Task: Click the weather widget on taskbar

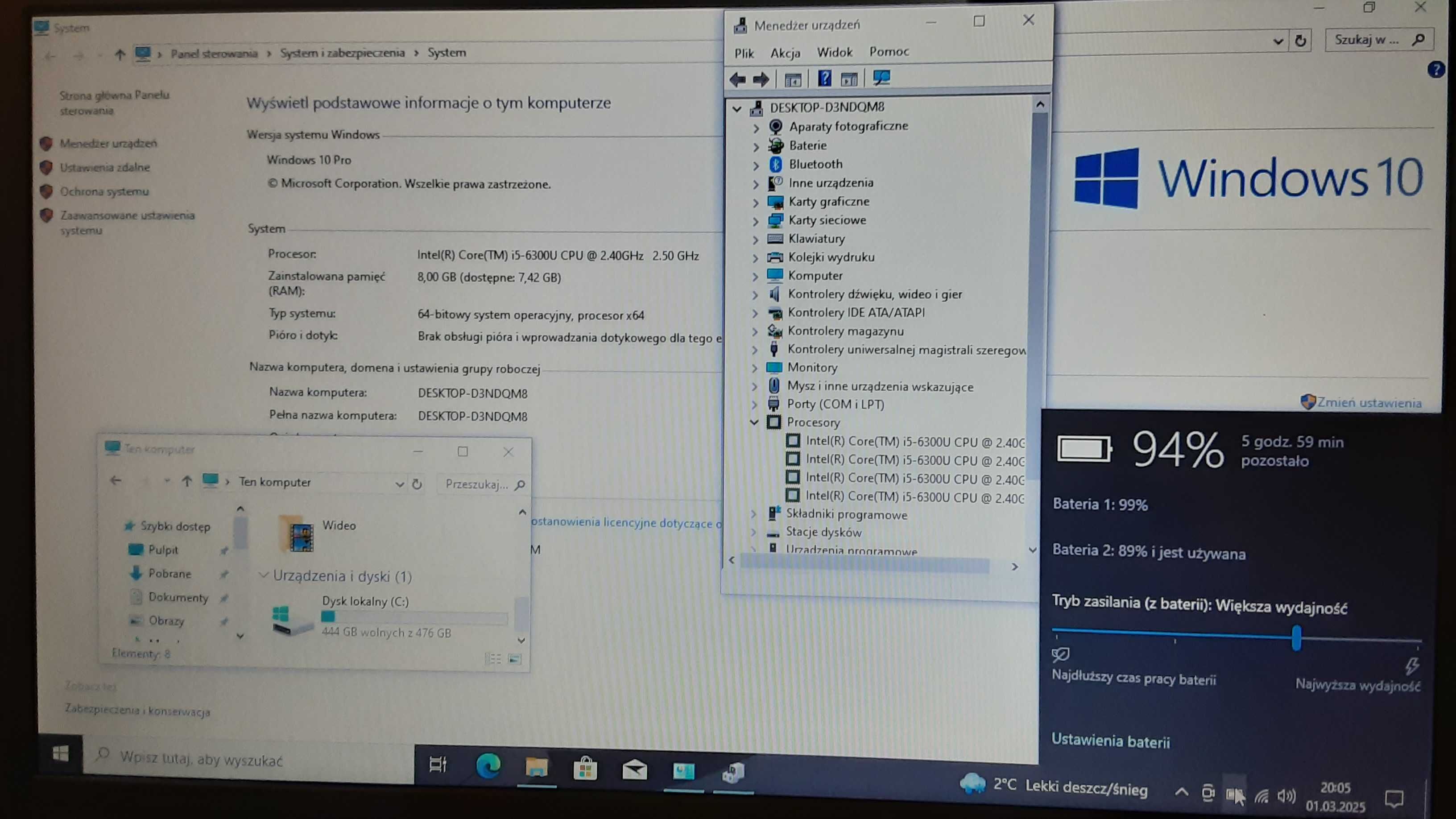Action: point(1054,787)
